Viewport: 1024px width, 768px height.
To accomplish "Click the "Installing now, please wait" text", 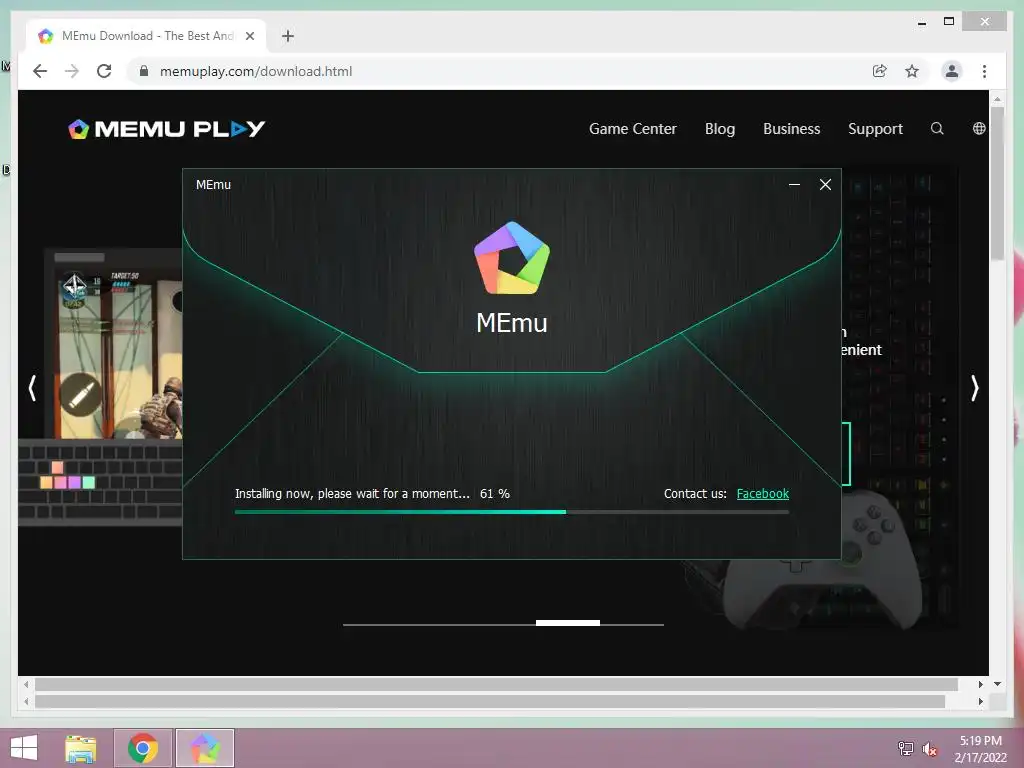I will 352,494.
